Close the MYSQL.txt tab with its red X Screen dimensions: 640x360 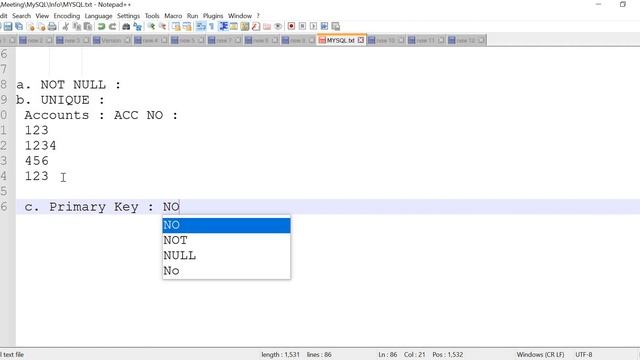pyautogui.click(x=361, y=40)
